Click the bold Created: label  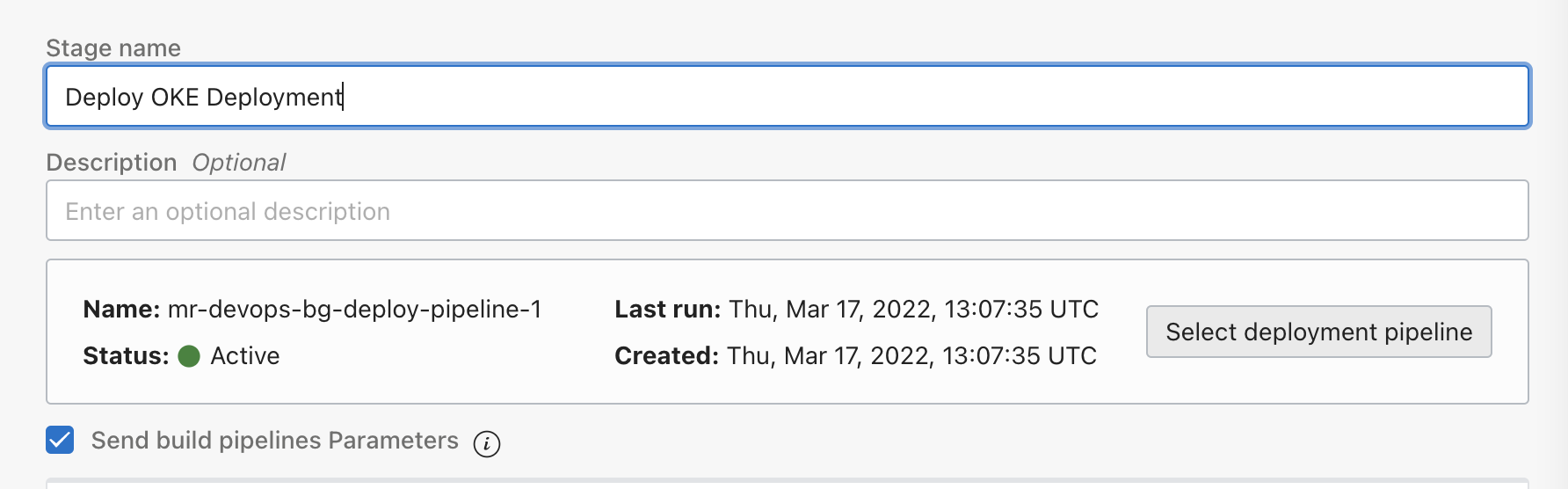point(667,356)
